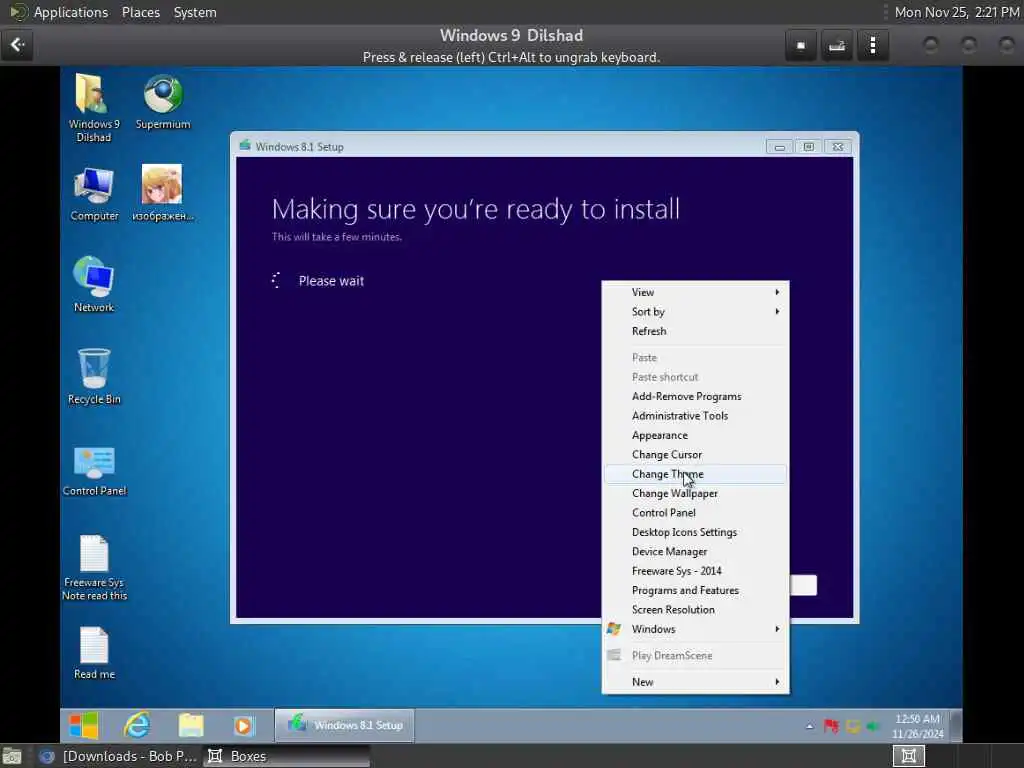This screenshot has width=1024, height=768.
Task: Switch to the Boxes taskbar entry
Action: click(286, 756)
